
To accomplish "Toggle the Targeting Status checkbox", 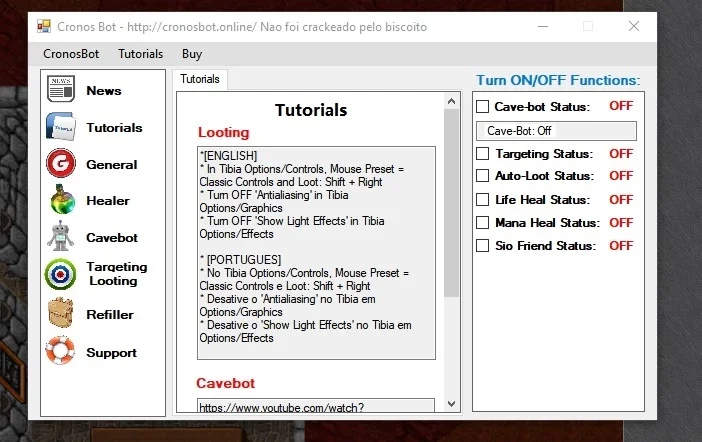I will click(x=482, y=154).
